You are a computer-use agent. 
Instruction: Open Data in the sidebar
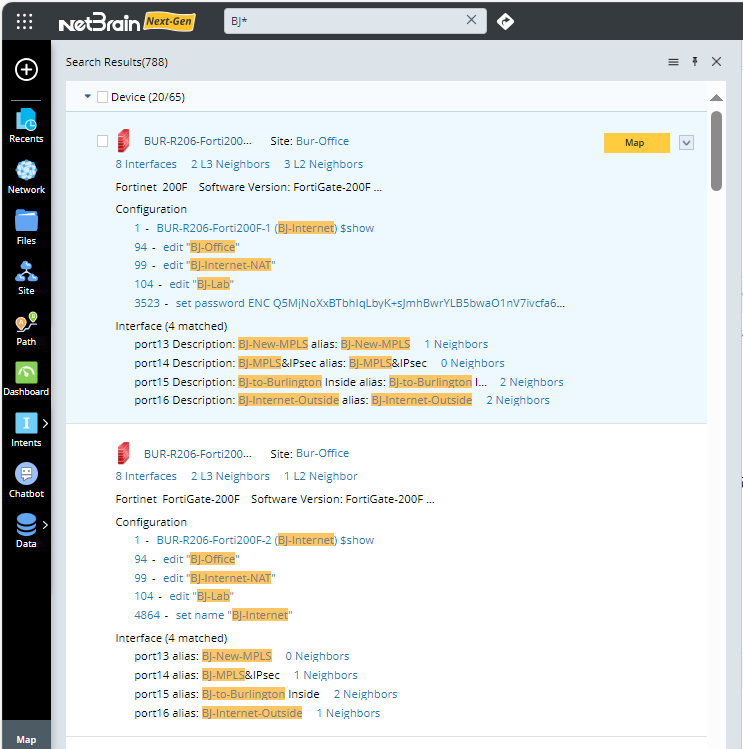(26, 531)
